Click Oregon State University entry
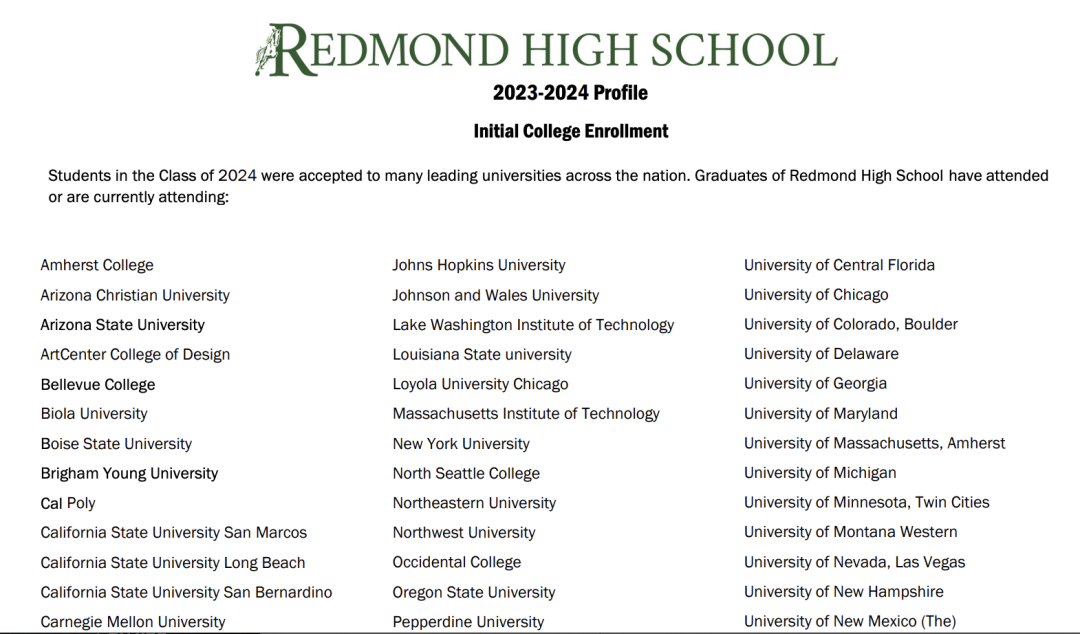 tap(474, 593)
